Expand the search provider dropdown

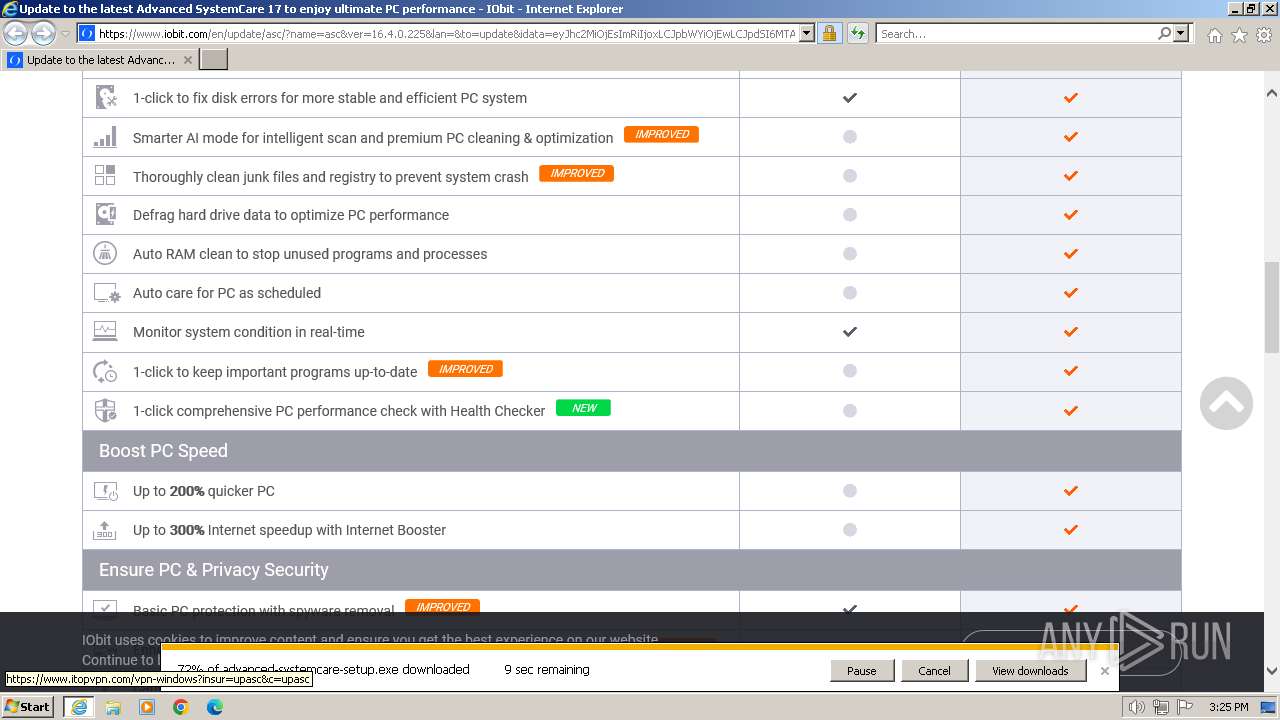tap(1181, 33)
